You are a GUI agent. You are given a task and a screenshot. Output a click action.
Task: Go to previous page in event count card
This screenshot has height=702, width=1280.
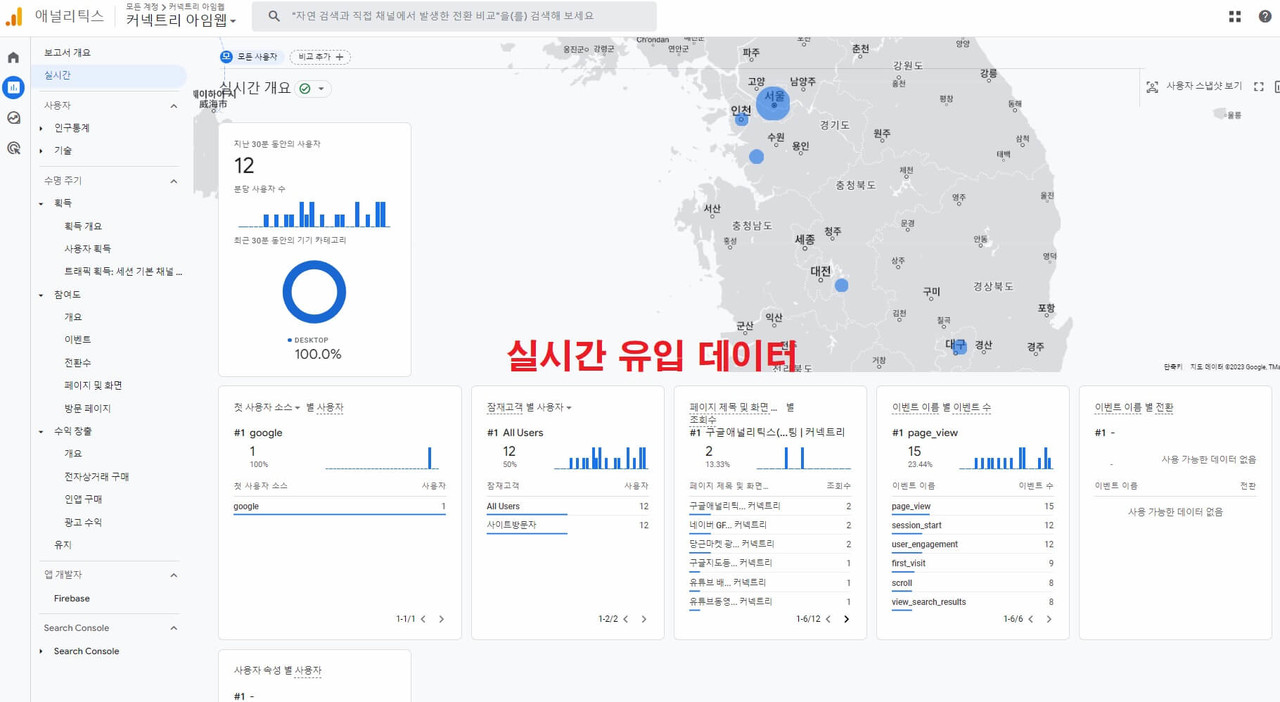pyautogui.click(x=1031, y=619)
